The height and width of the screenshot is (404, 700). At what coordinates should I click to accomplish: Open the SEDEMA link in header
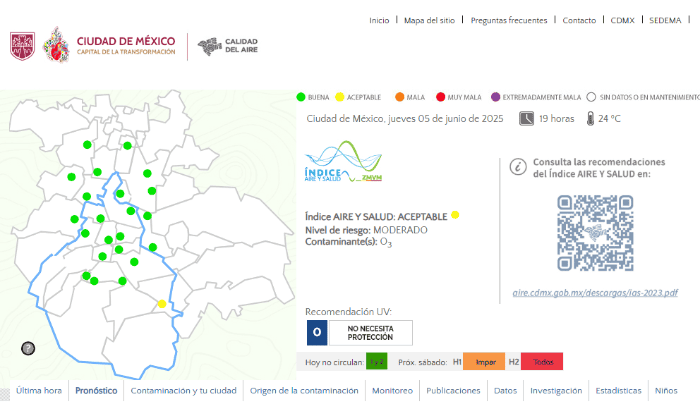click(x=665, y=20)
